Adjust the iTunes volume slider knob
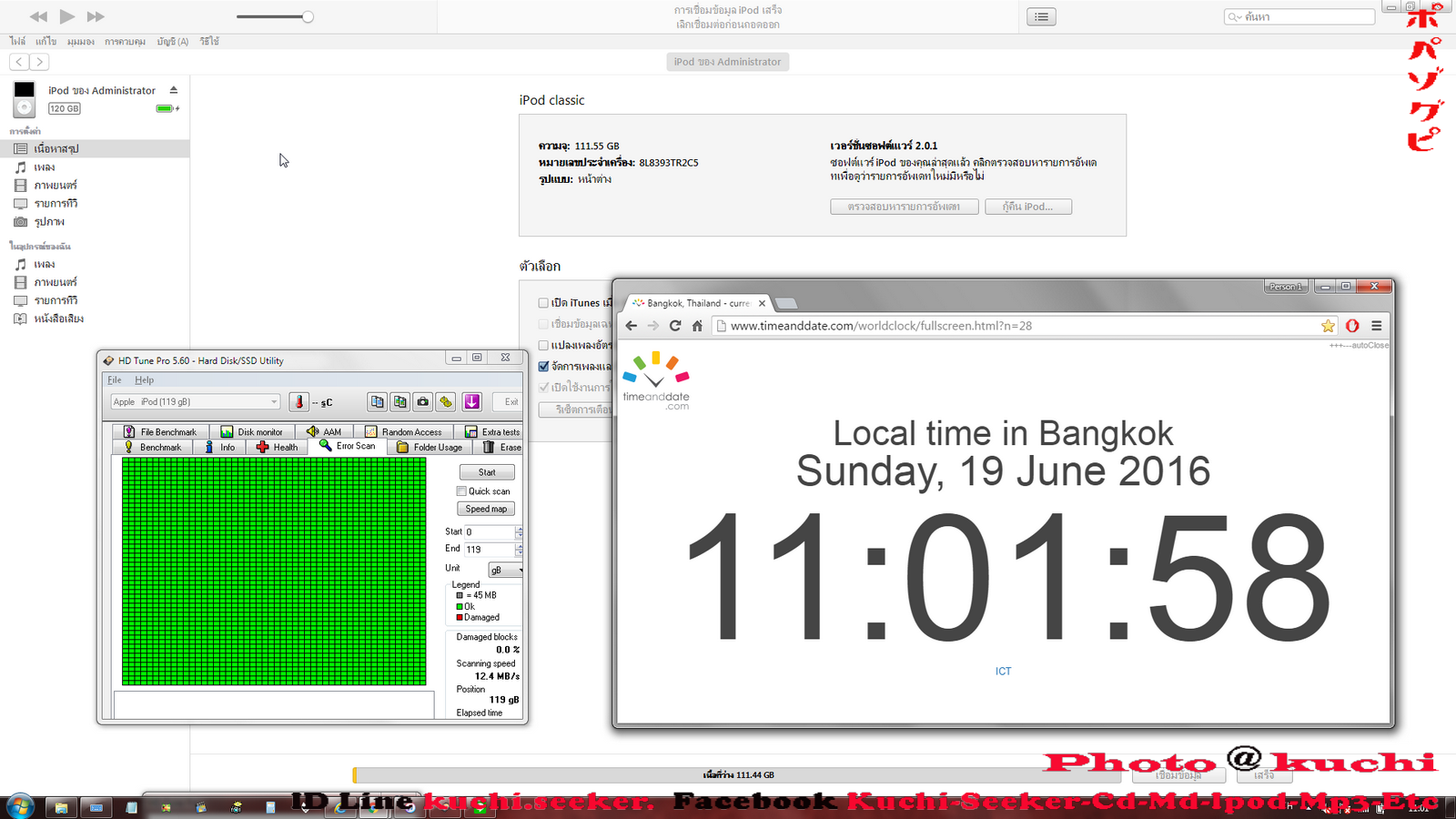Screen dimensions: 1456x819 pyautogui.click(x=308, y=16)
